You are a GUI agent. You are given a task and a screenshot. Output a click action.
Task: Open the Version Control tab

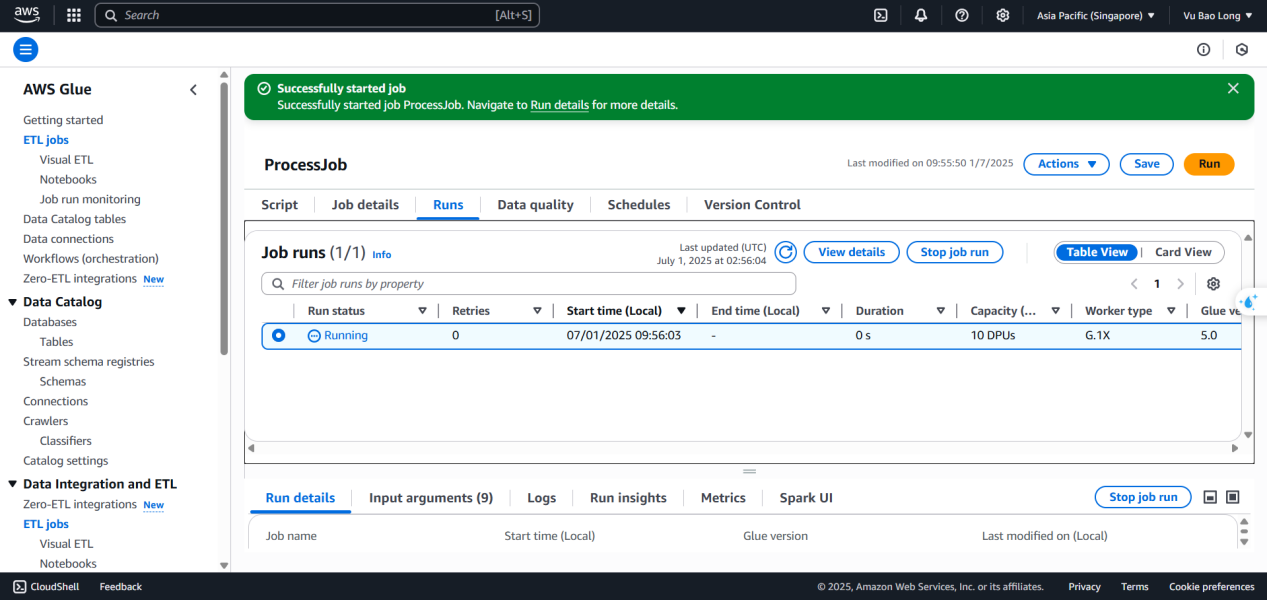[752, 205]
